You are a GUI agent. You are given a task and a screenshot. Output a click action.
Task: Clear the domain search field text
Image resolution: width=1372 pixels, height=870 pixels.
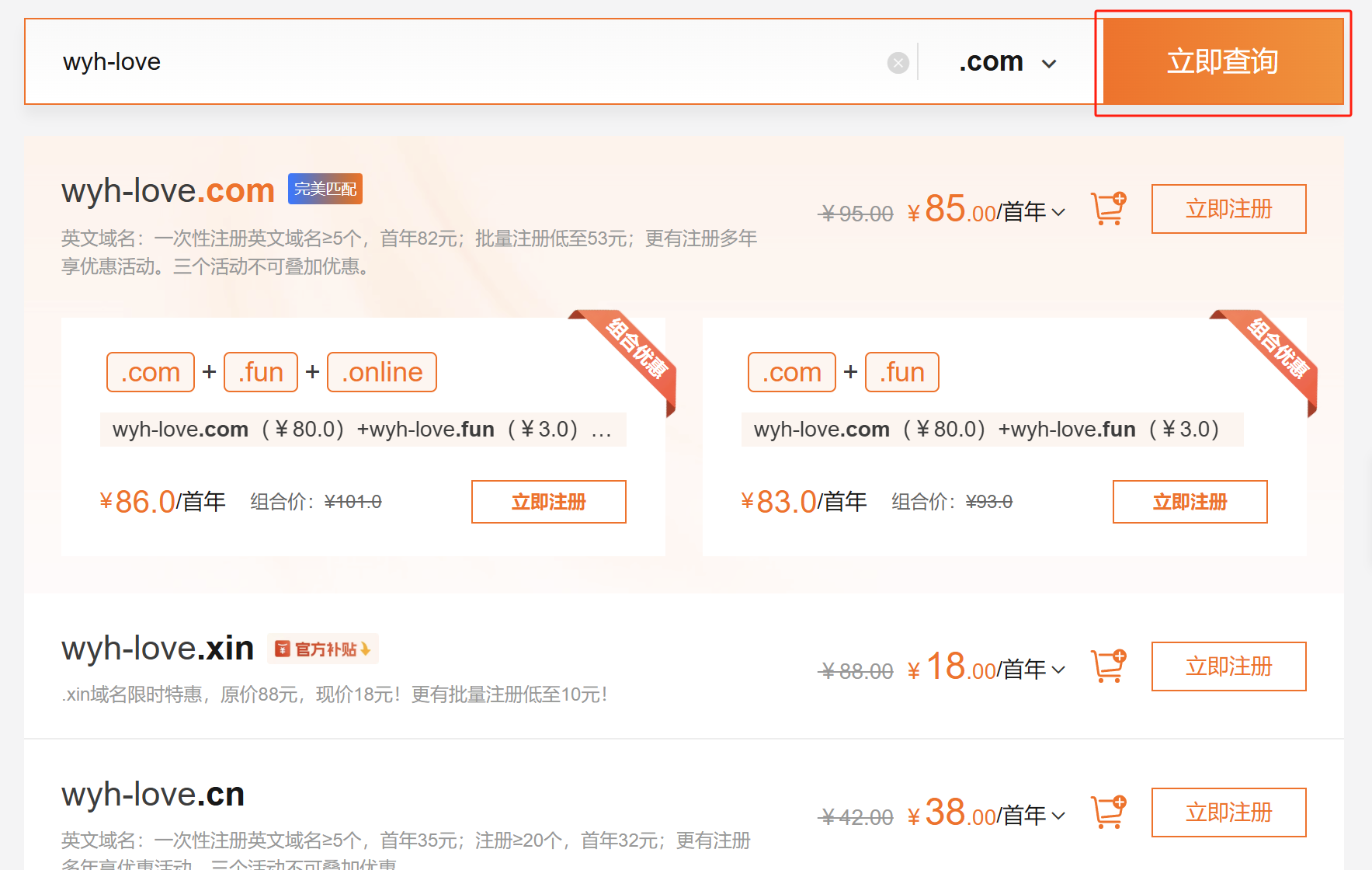click(898, 63)
